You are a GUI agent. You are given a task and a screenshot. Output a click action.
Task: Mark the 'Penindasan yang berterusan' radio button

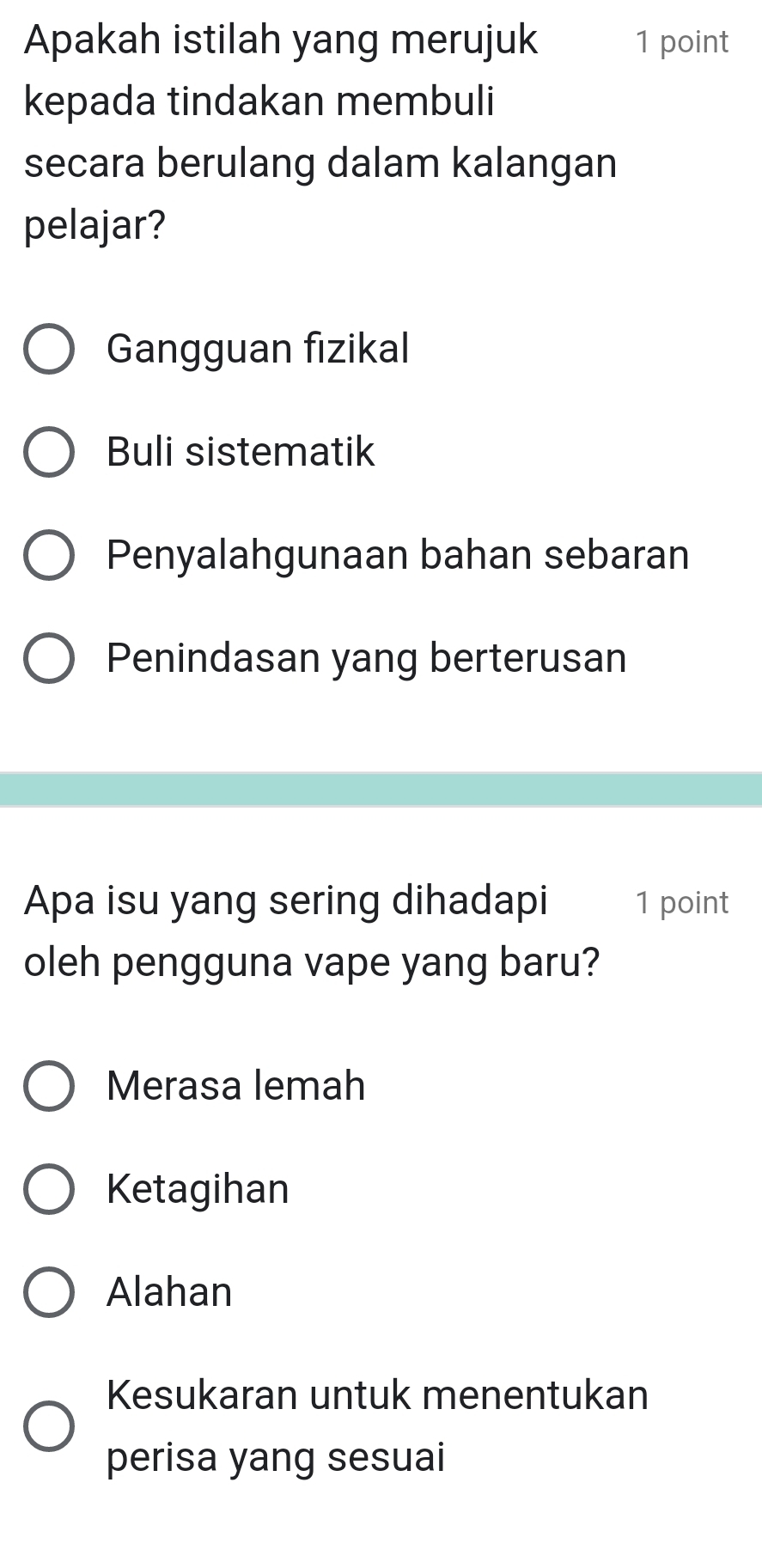tap(48, 658)
